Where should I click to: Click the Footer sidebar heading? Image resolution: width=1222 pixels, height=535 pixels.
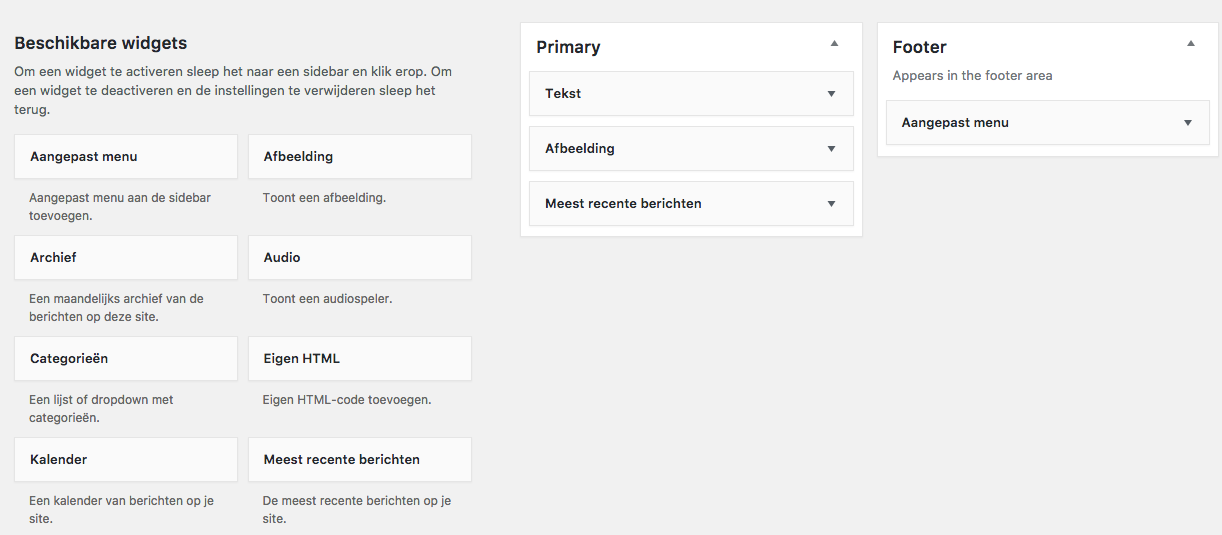(x=919, y=47)
